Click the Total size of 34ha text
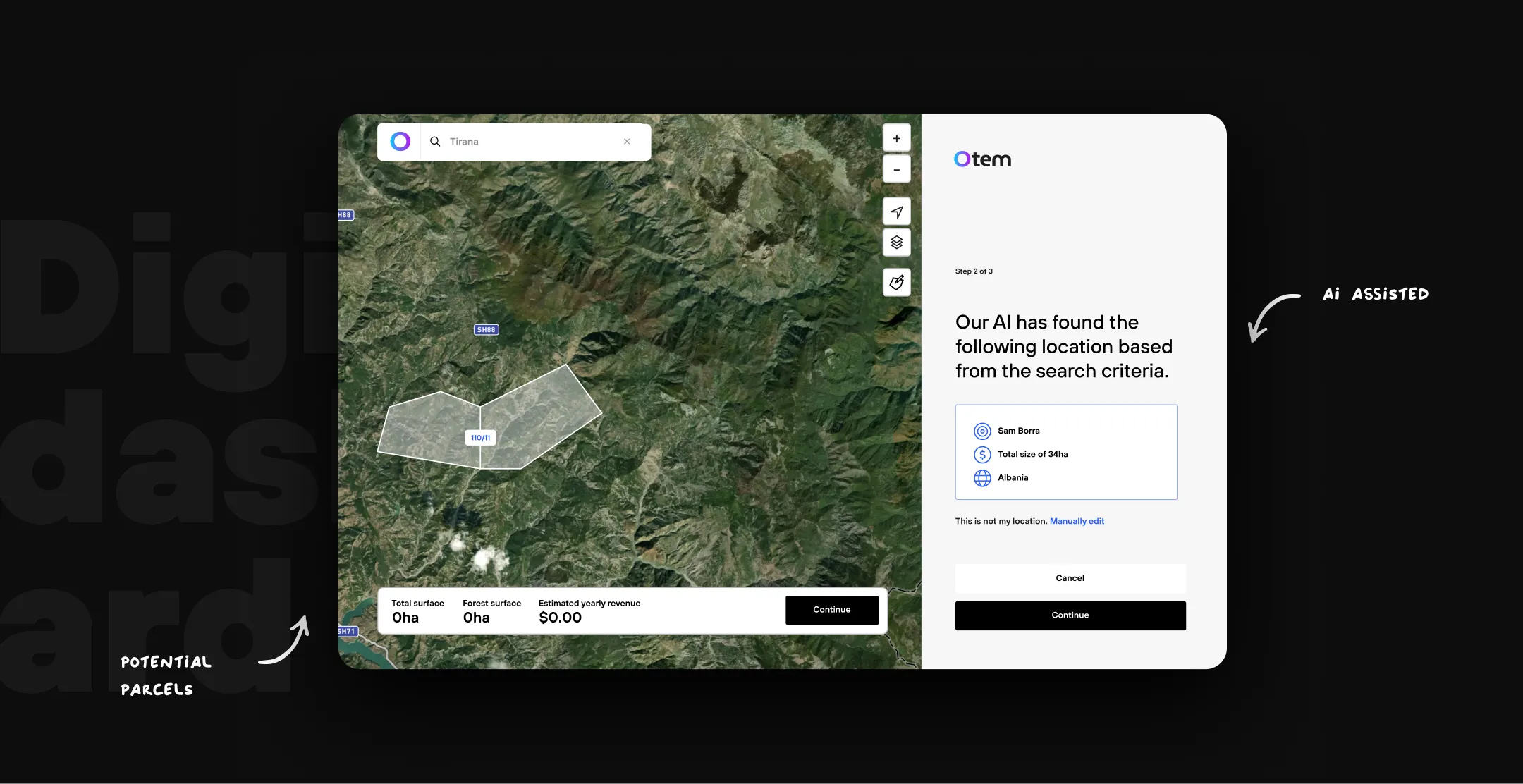Screen dimensions: 1523x784 coord(1033,454)
